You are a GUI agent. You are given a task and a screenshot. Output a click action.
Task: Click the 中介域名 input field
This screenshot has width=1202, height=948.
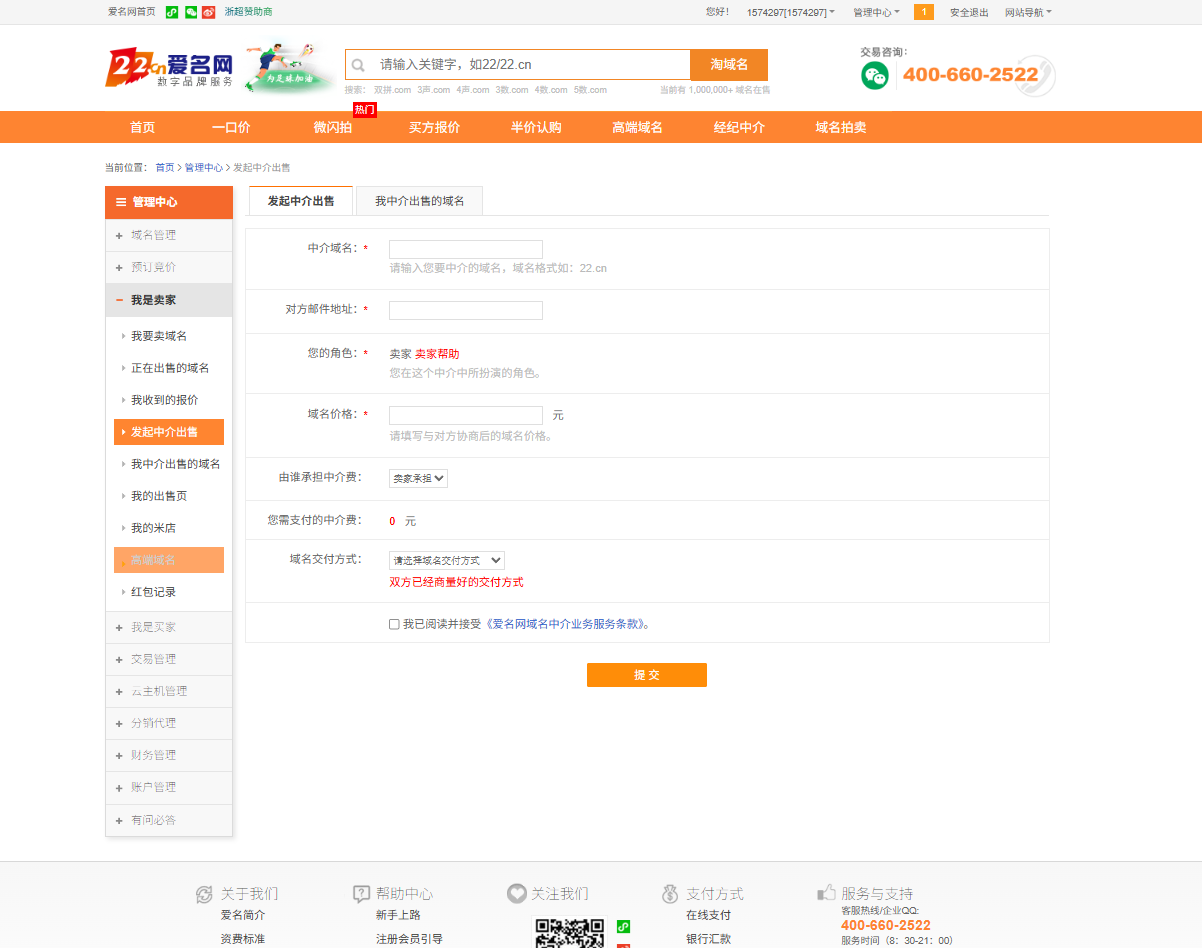466,249
